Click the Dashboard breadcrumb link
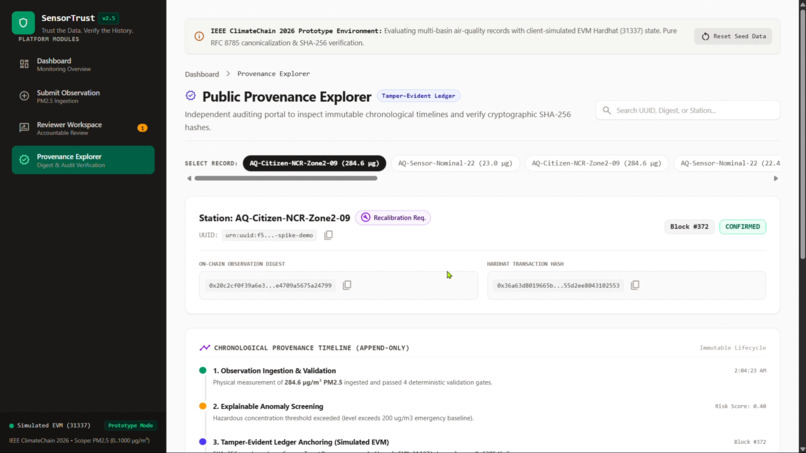The width and height of the screenshot is (806, 453). point(202,74)
